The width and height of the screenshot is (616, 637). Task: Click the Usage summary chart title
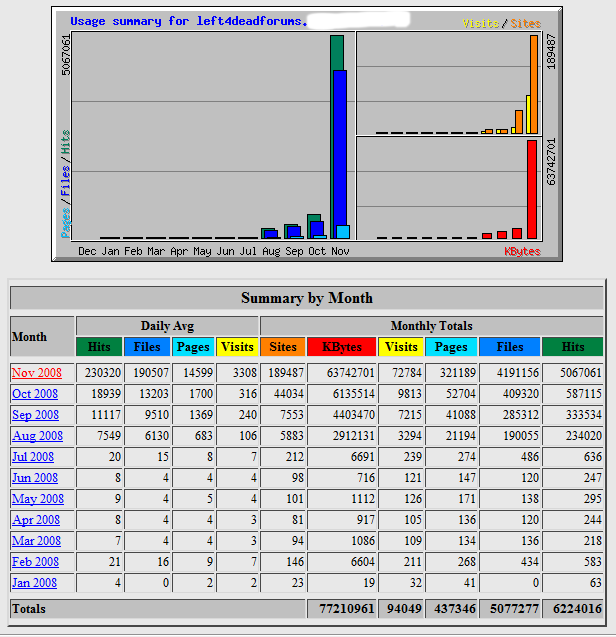(x=189, y=21)
